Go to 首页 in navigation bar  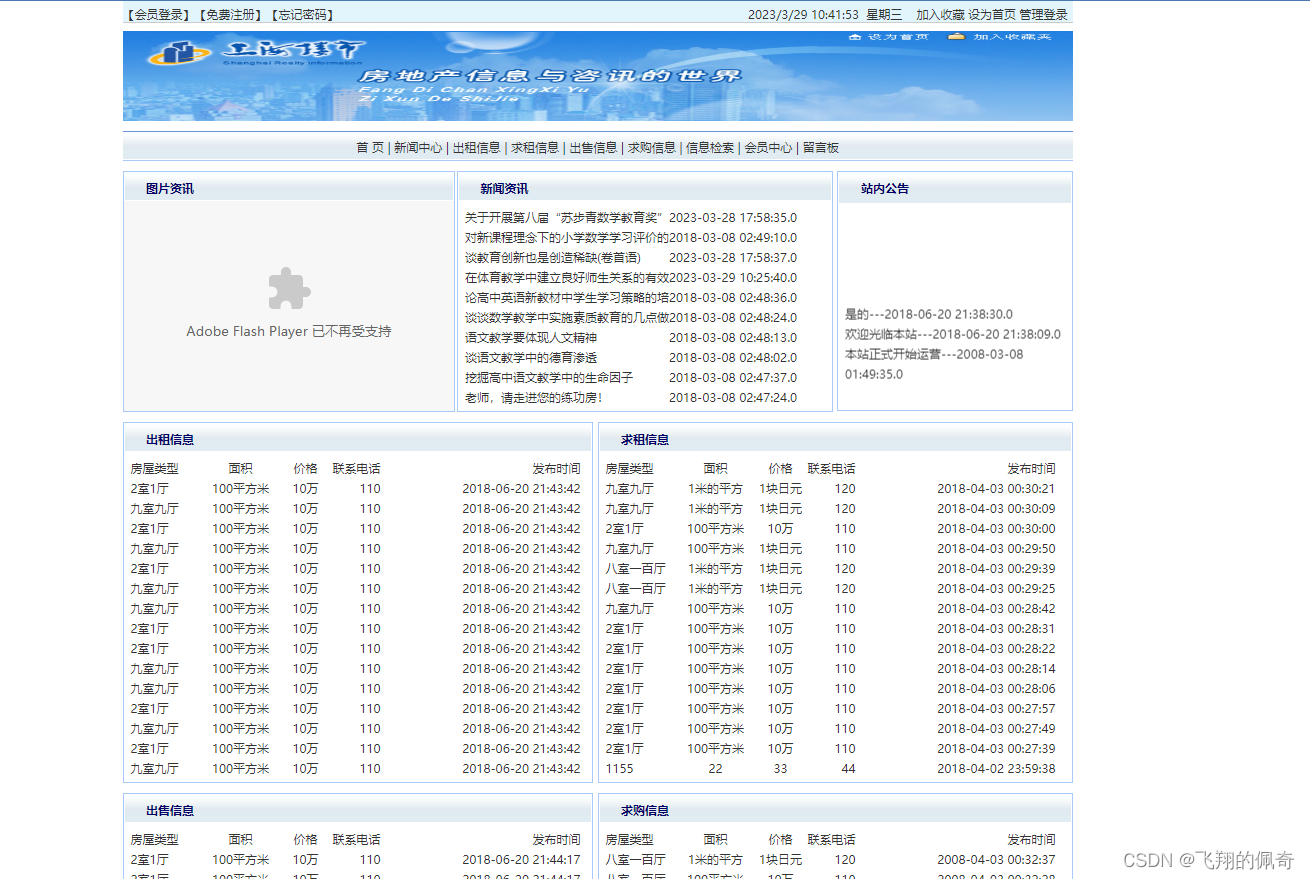pos(369,148)
